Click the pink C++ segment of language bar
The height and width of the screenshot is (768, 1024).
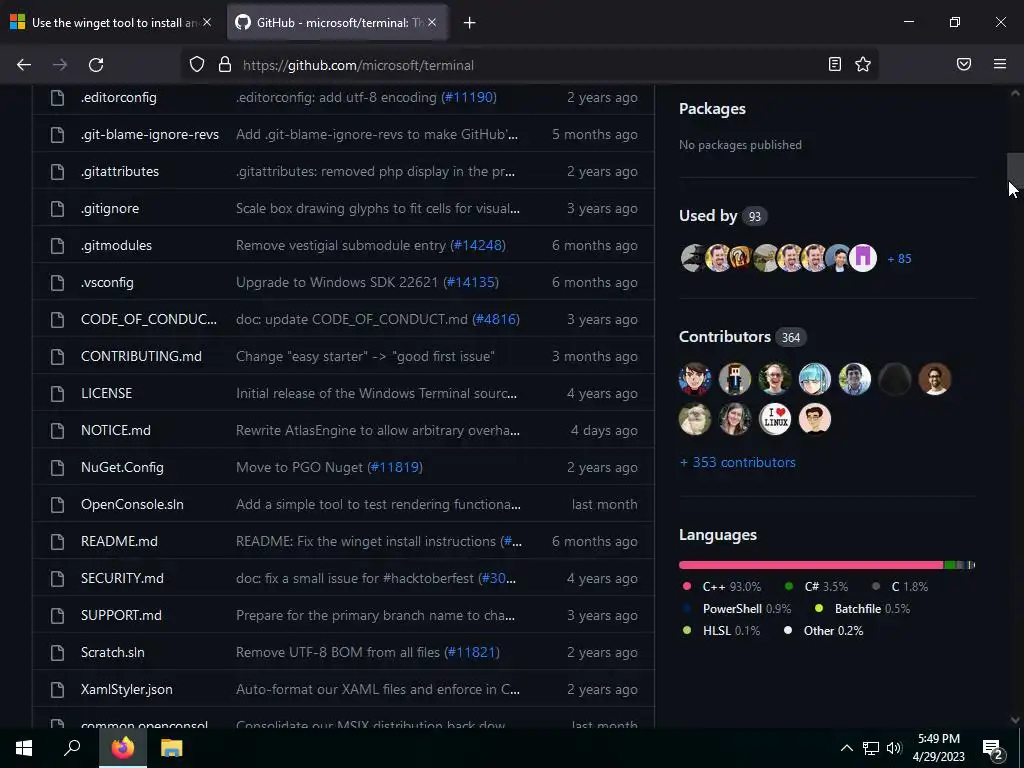[811, 565]
